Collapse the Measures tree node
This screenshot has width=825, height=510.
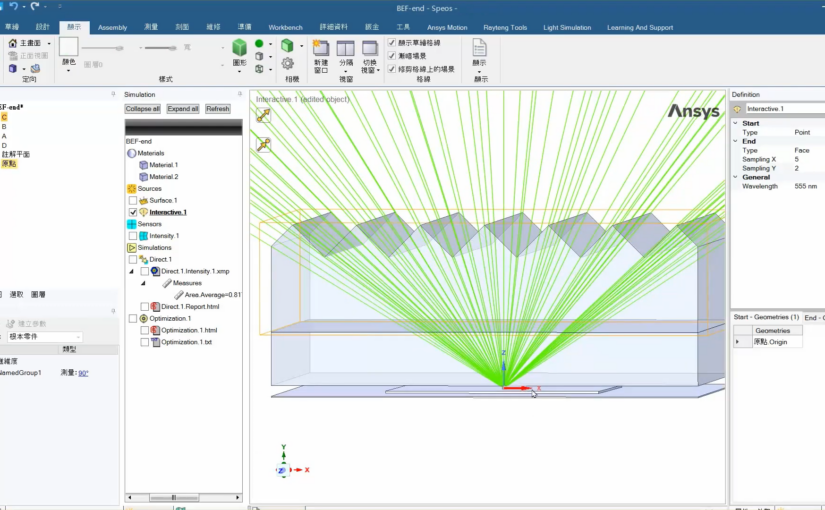pyautogui.click(x=143, y=283)
